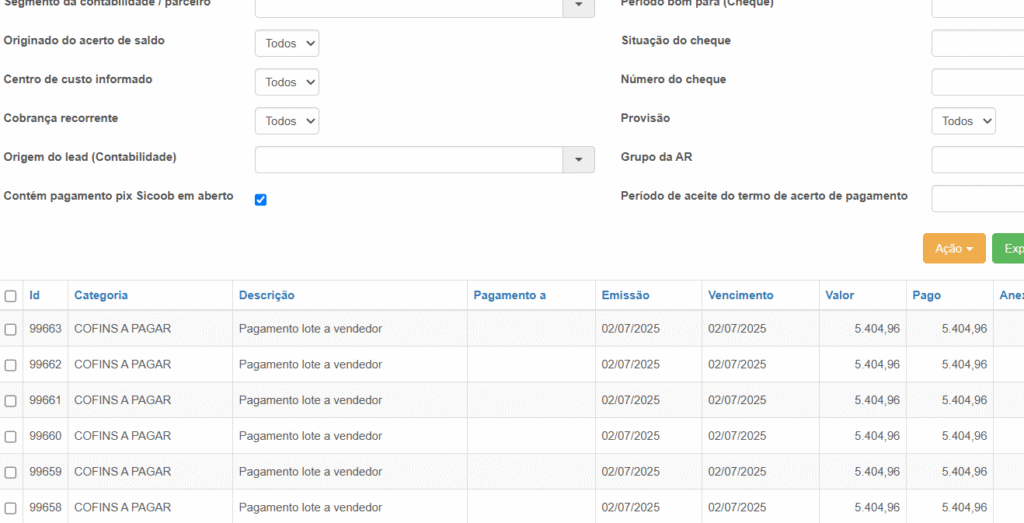Toggle the select-all checkbox in table header
This screenshot has height=523, width=1024.
(11, 296)
